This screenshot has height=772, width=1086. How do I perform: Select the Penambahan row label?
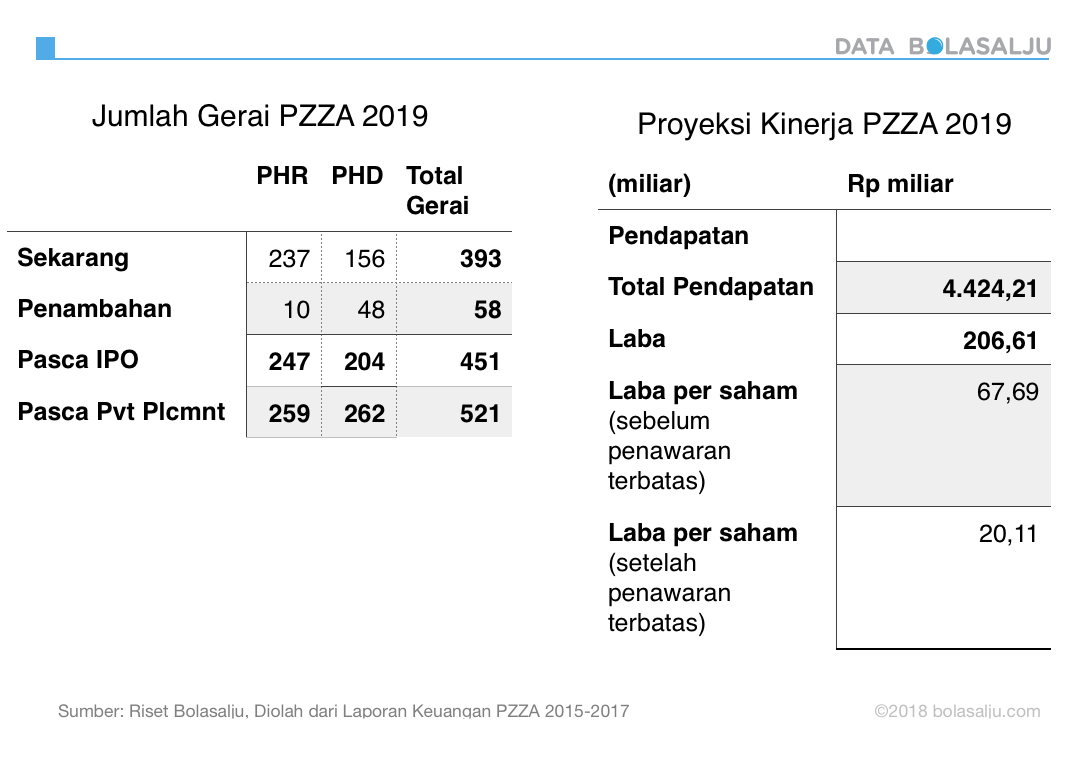(x=95, y=309)
